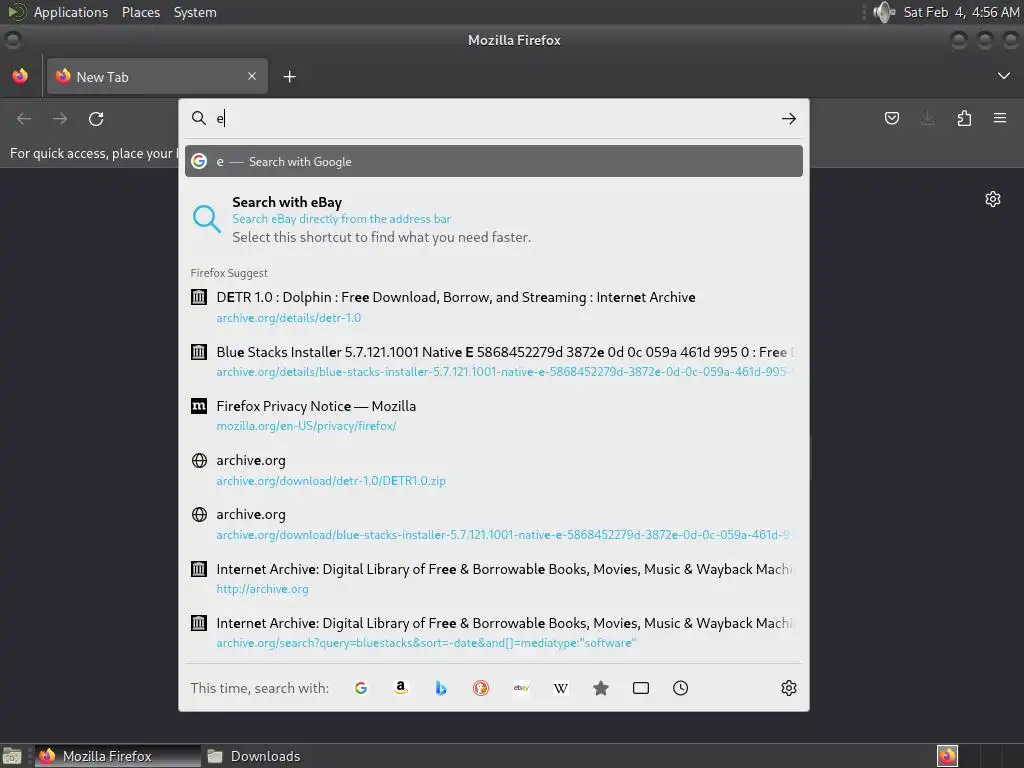Image resolution: width=1024 pixels, height=768 pixels.
Task: Click the date and time clock
Action: tap(961, 12)
